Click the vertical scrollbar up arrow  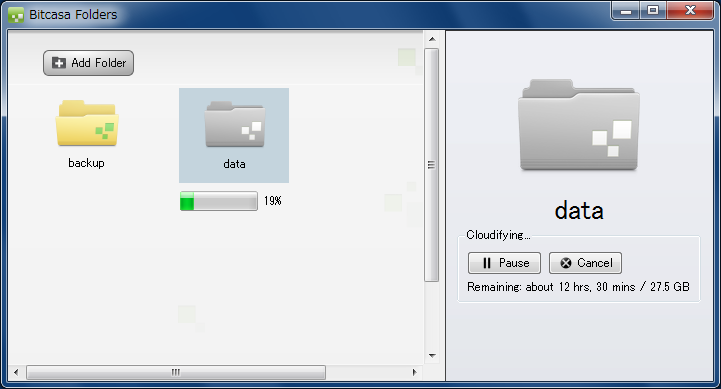(x=432, y=39)
